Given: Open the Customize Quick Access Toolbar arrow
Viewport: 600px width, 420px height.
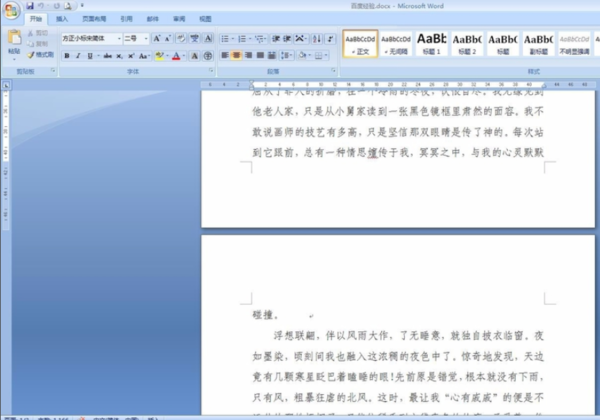Looking at the screenshot, I should pos(82,6).
